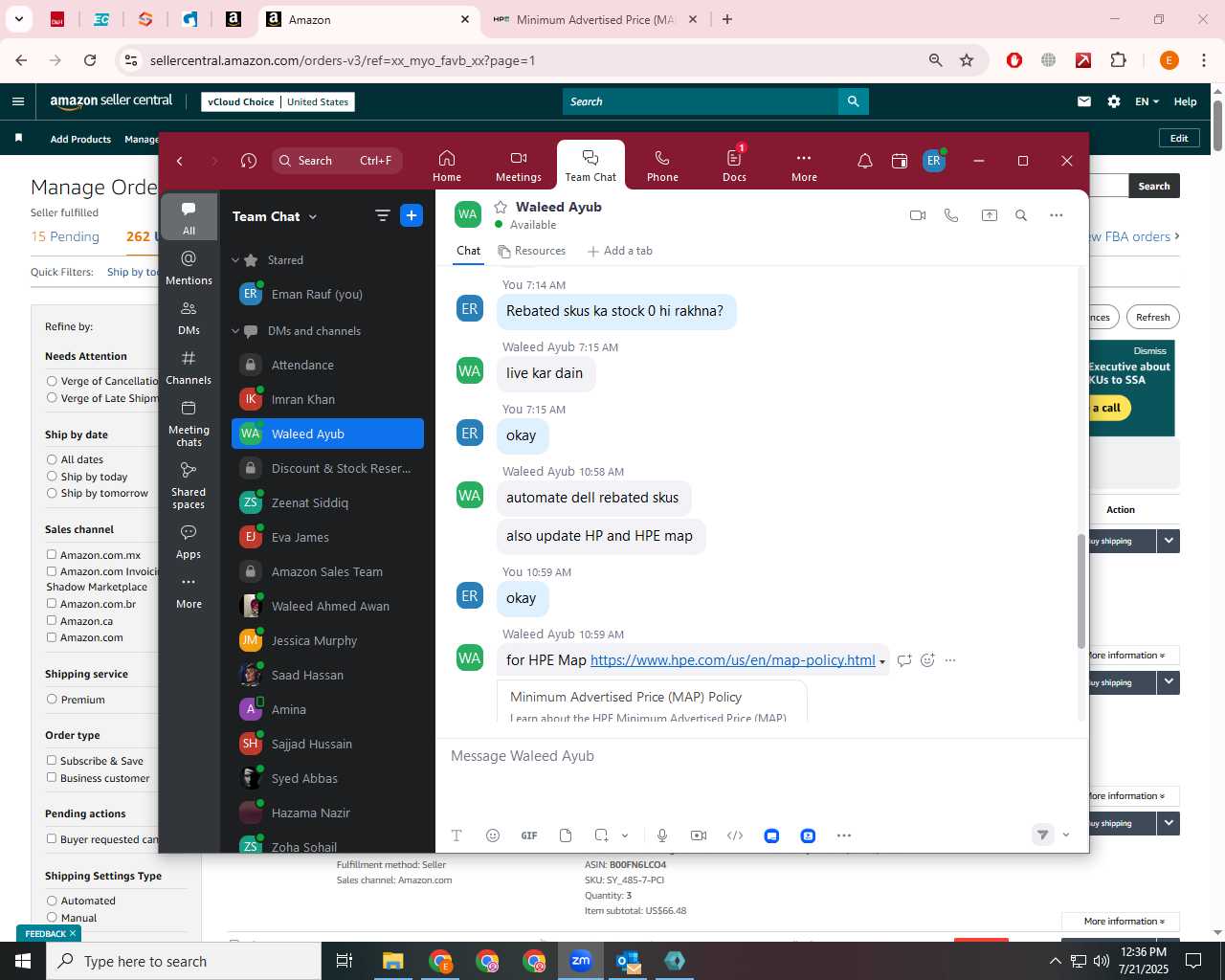This screenshot has width=1225, height=980.
Task: Open the Zoom calendar icon
Action: [x=900, y=161]
